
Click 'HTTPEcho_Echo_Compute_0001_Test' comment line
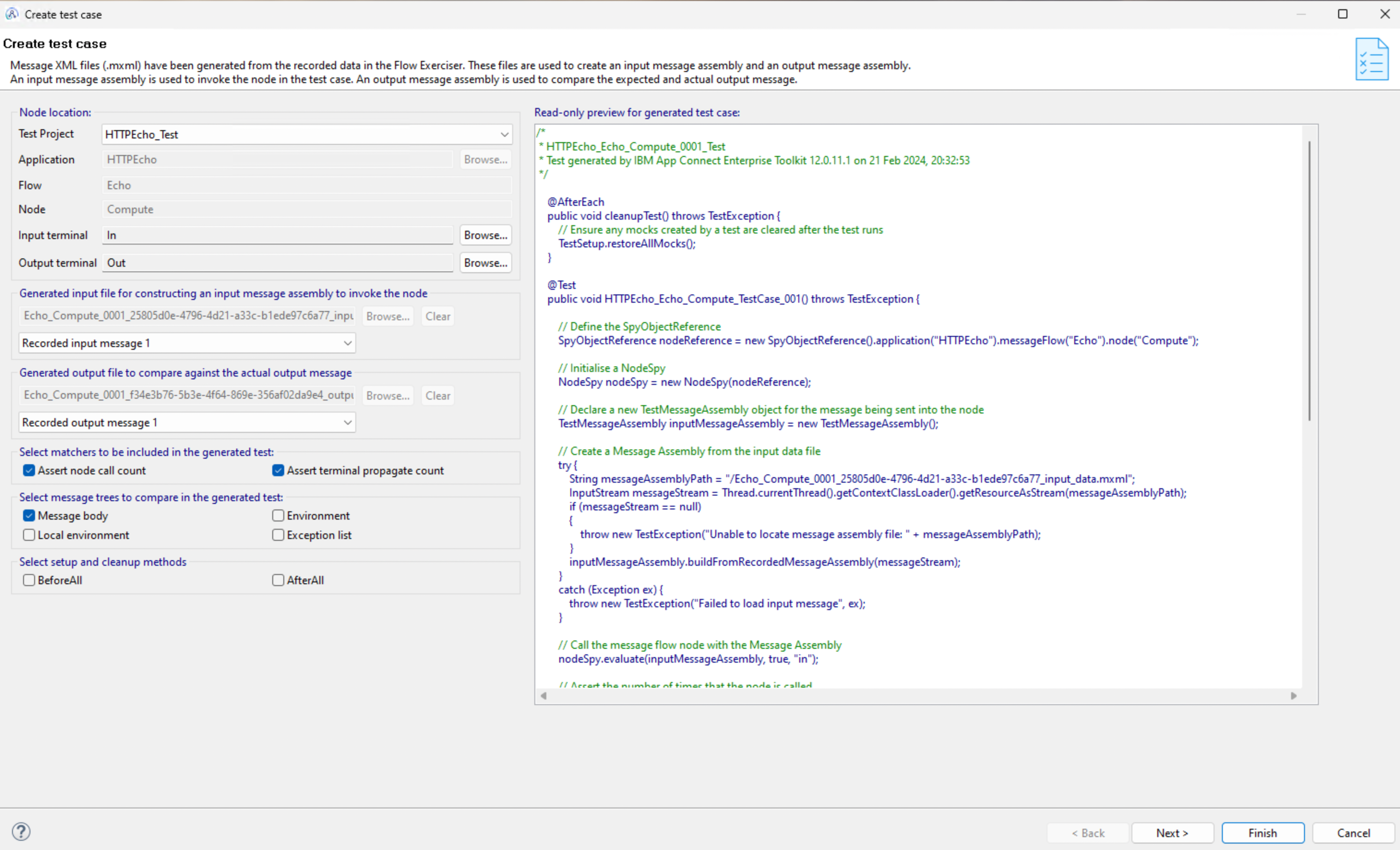tap(632, 147)
